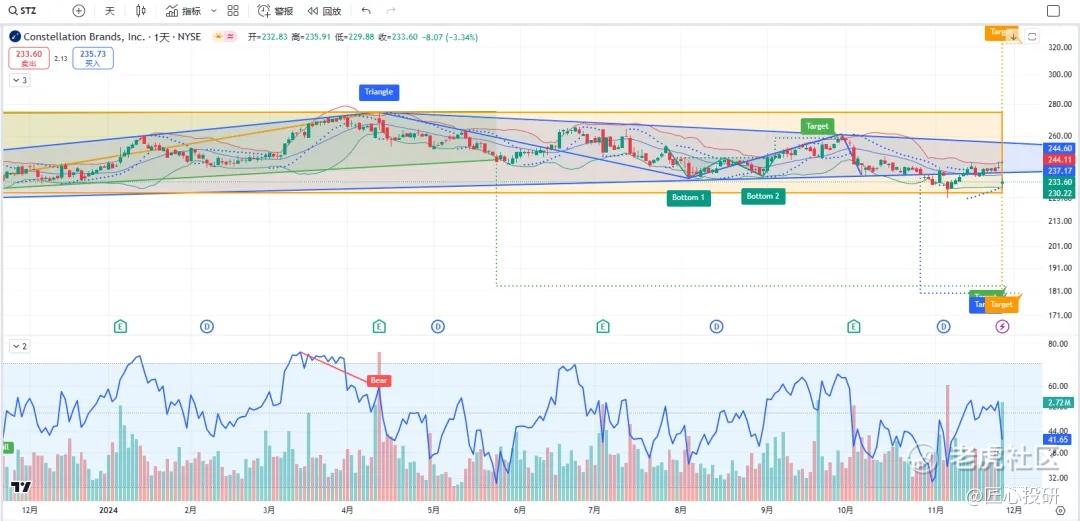Open the four-square indicator templates icon
The width and height of the screenshot is (1080, 521).
(x=233, y=11)
